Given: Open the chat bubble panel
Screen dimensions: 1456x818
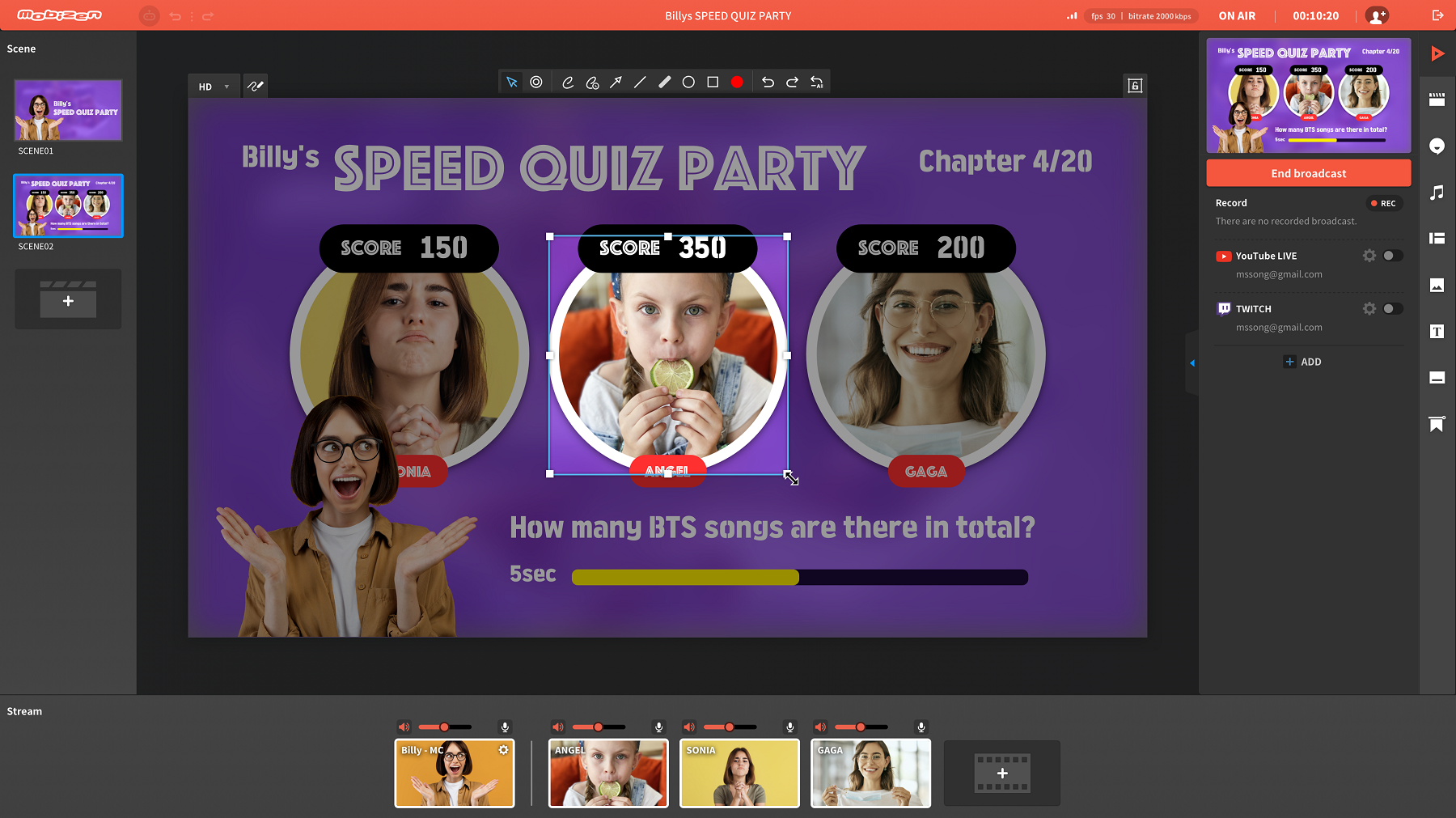Looking at the screenshot, I should (x=1437, y=146).
